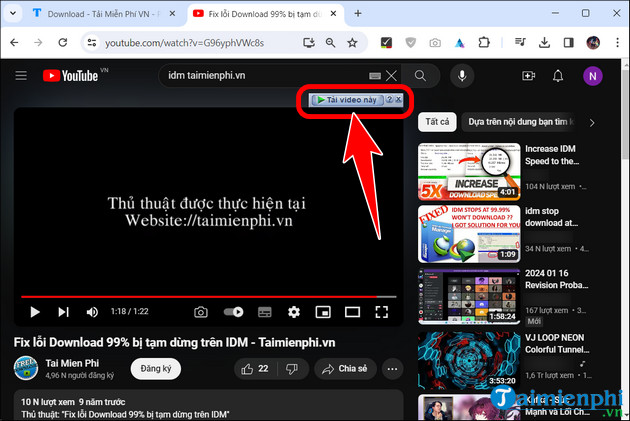Image resolution: width=630 pixels, height=421 pixels.
Task: Open the Chrome three-dot menu
Action: pyautogui.click(x=618, y=42)
